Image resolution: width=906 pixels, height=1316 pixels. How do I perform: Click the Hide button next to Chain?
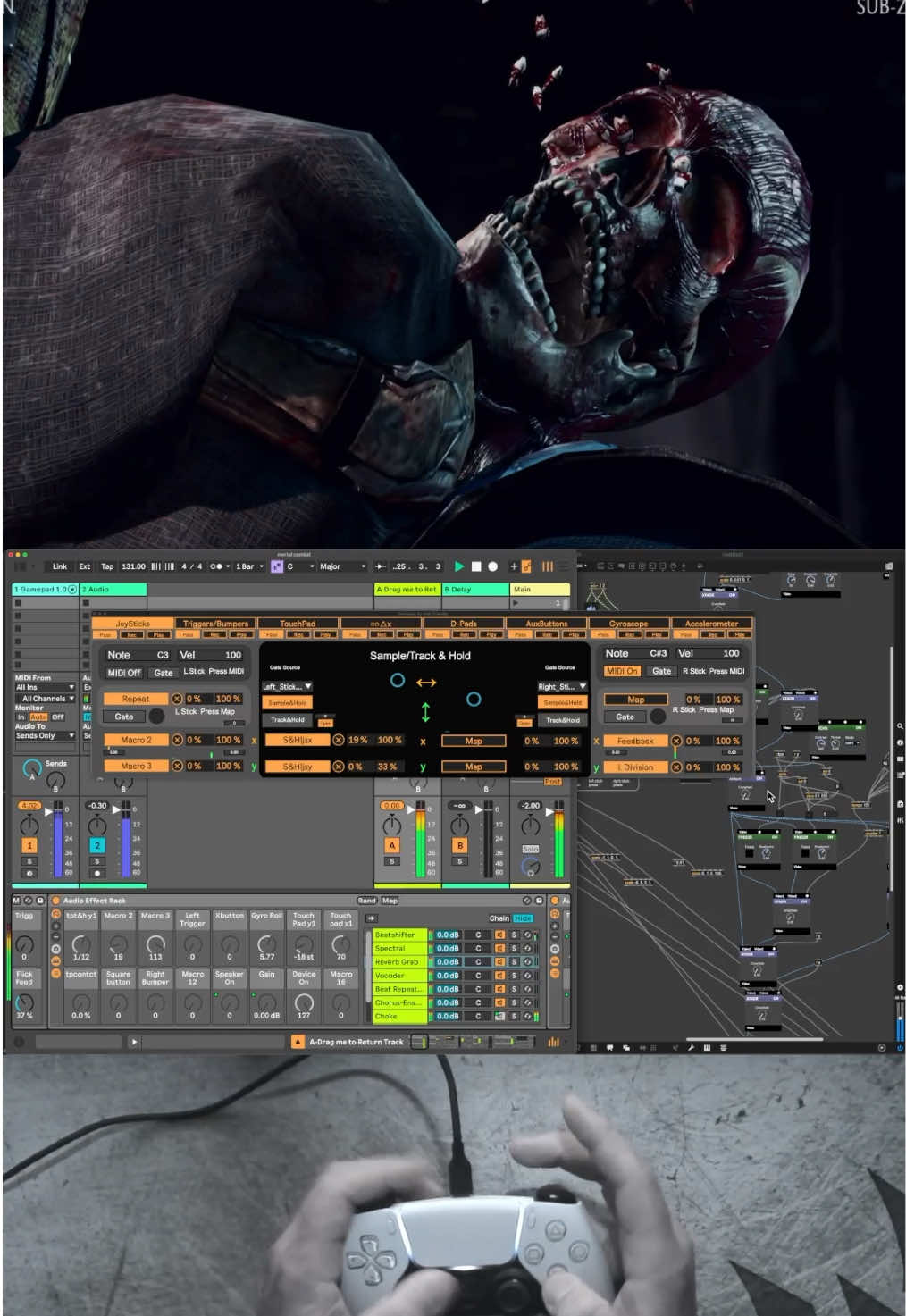coord(523,918)
